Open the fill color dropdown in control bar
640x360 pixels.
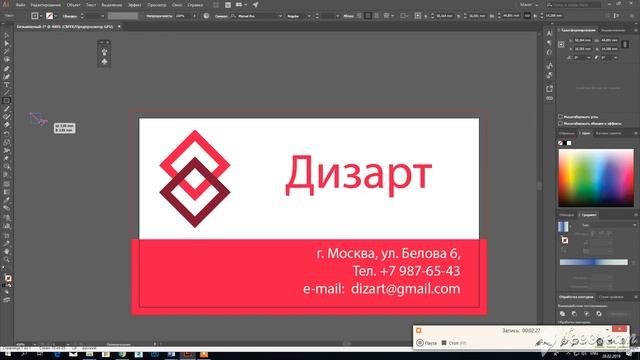(x=41, y=16)
